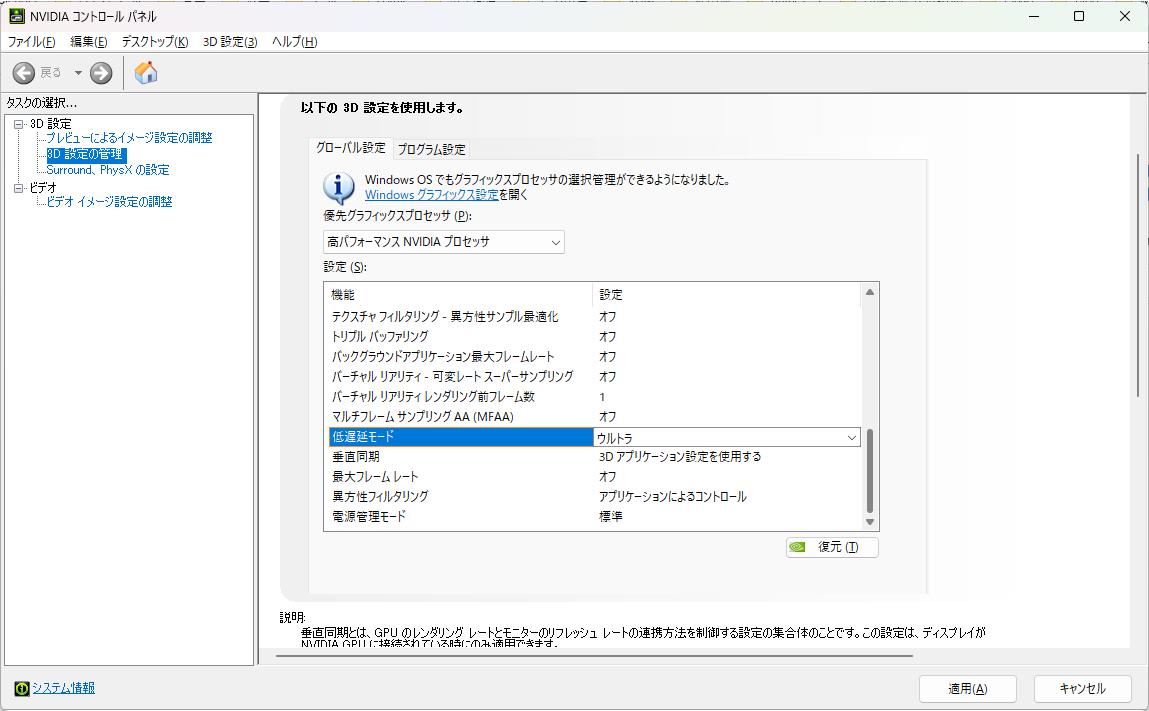Click the Back arrow toolbar icon

point(23,73)
